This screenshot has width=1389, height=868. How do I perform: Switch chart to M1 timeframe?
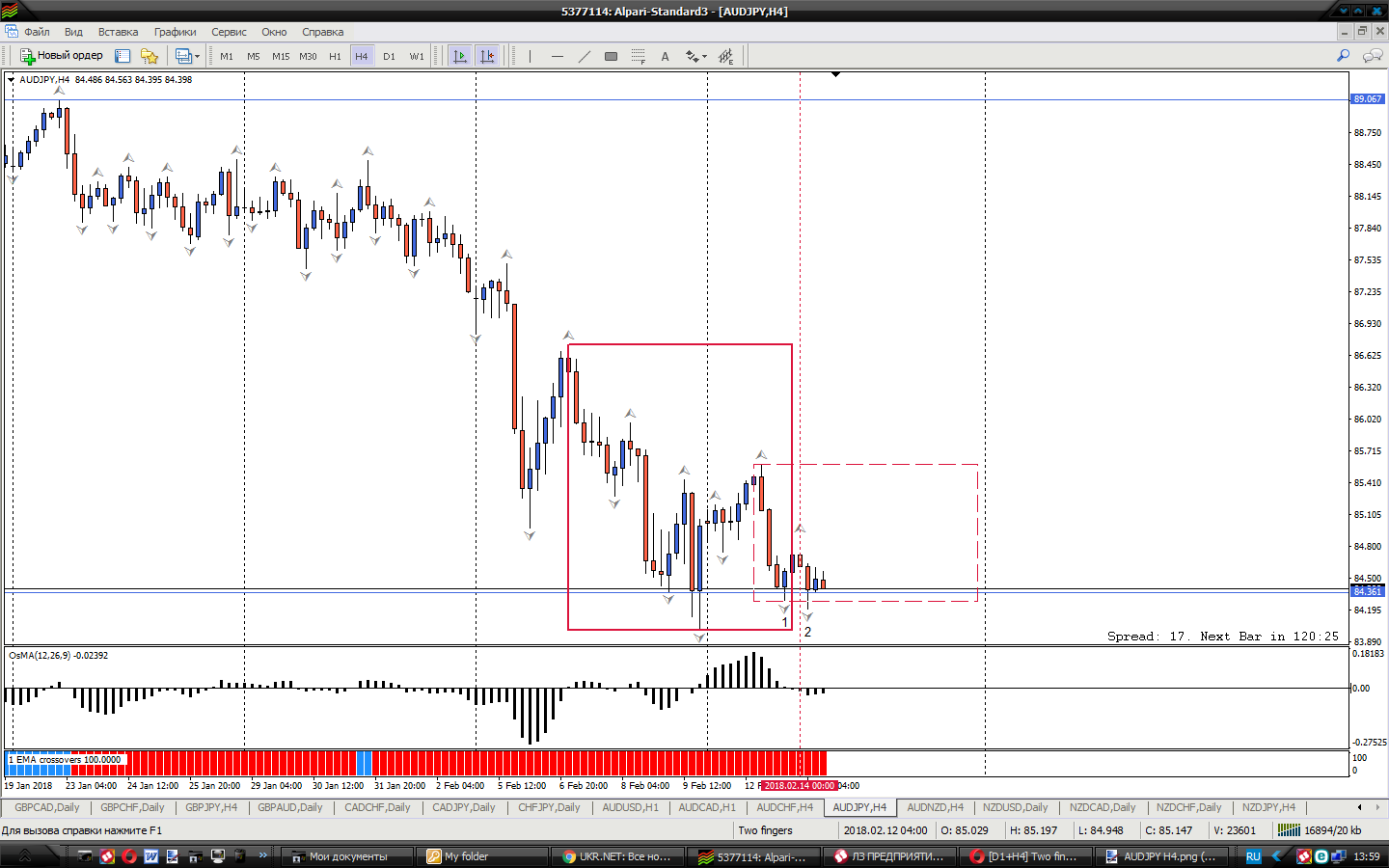pos(227,56)
